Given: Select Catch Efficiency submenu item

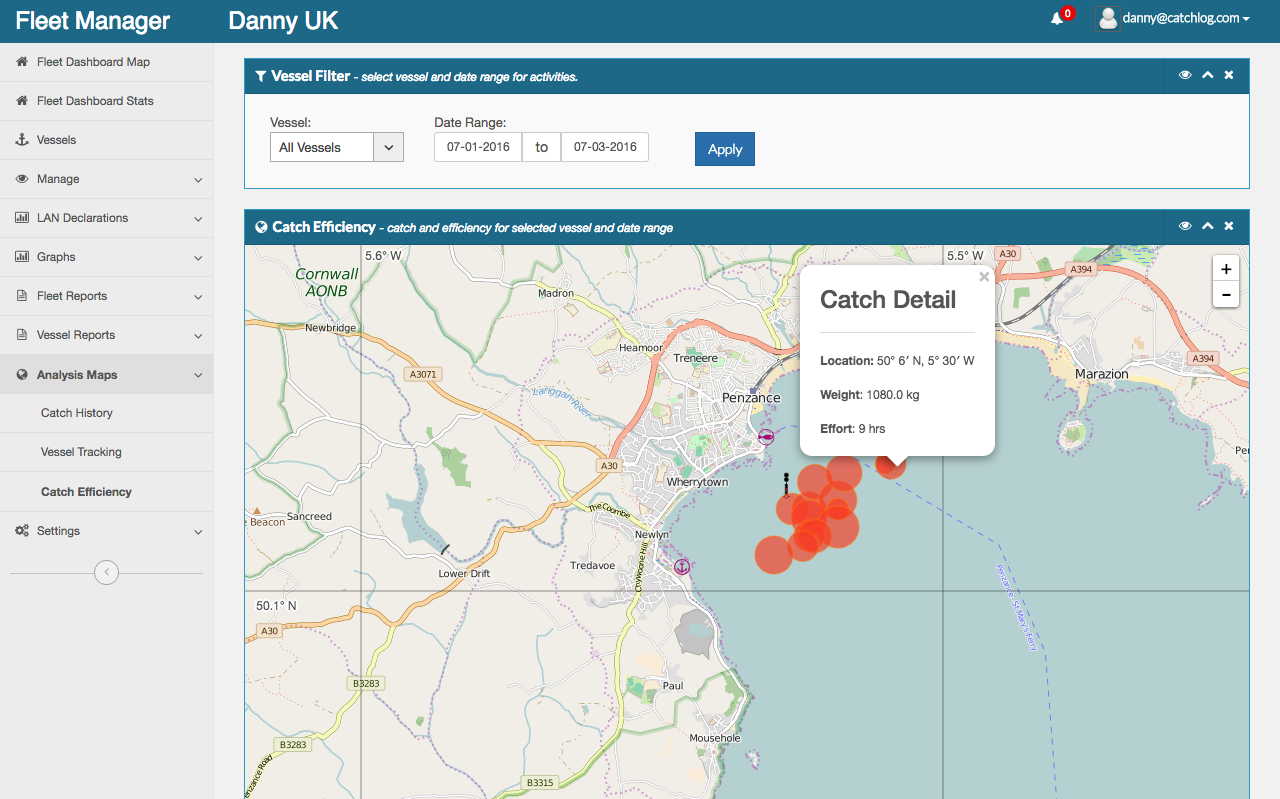Looking at the screenshot, I should click(x=106, y=492).
